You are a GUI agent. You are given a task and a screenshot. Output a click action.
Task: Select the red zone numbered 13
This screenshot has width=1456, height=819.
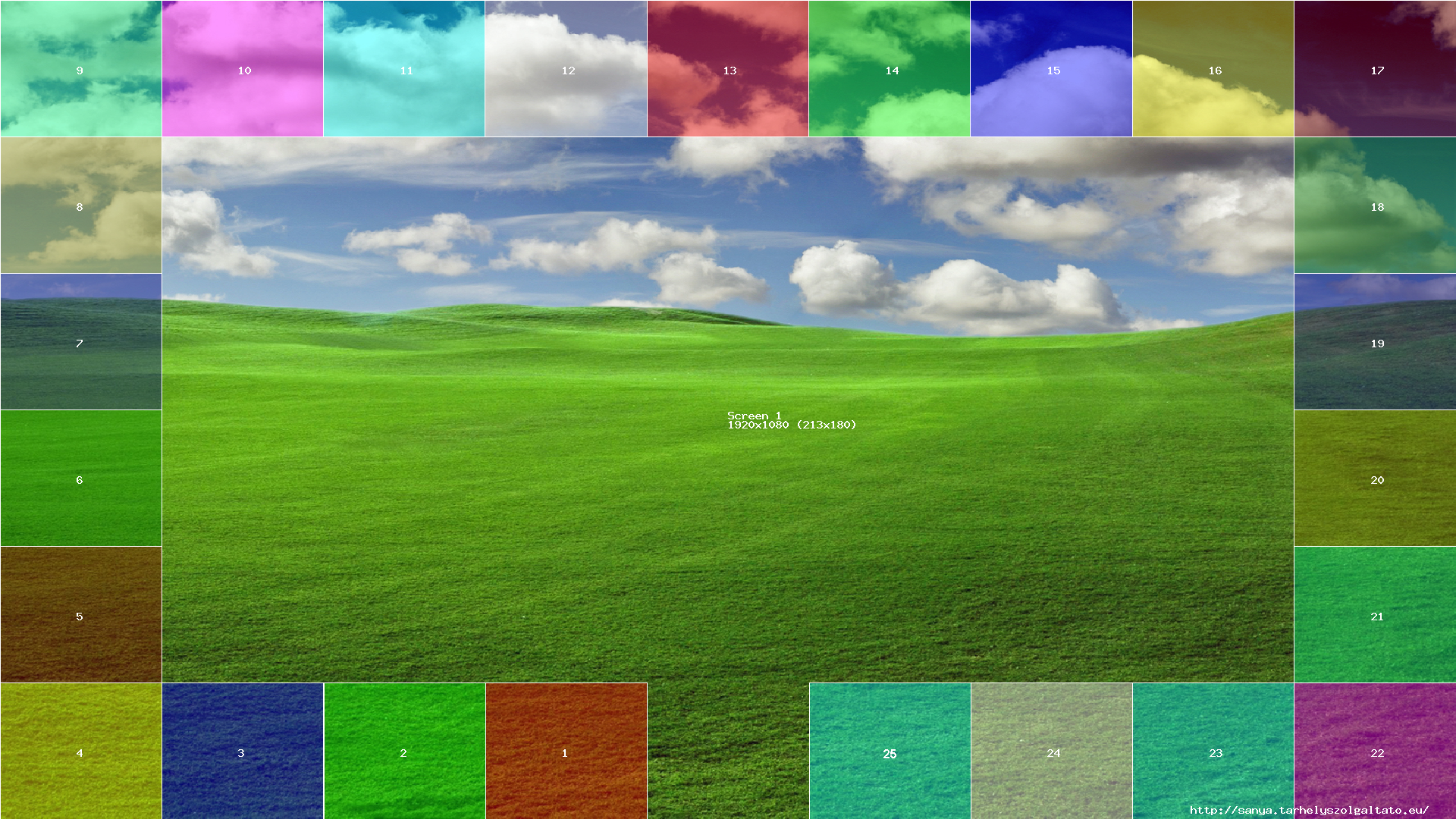[x=728, y=69]
